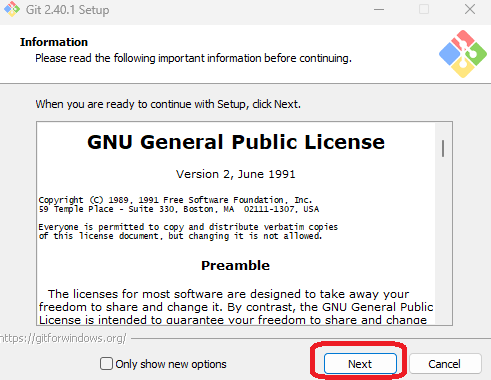Minimize the Git Setup window

[379, 9]
